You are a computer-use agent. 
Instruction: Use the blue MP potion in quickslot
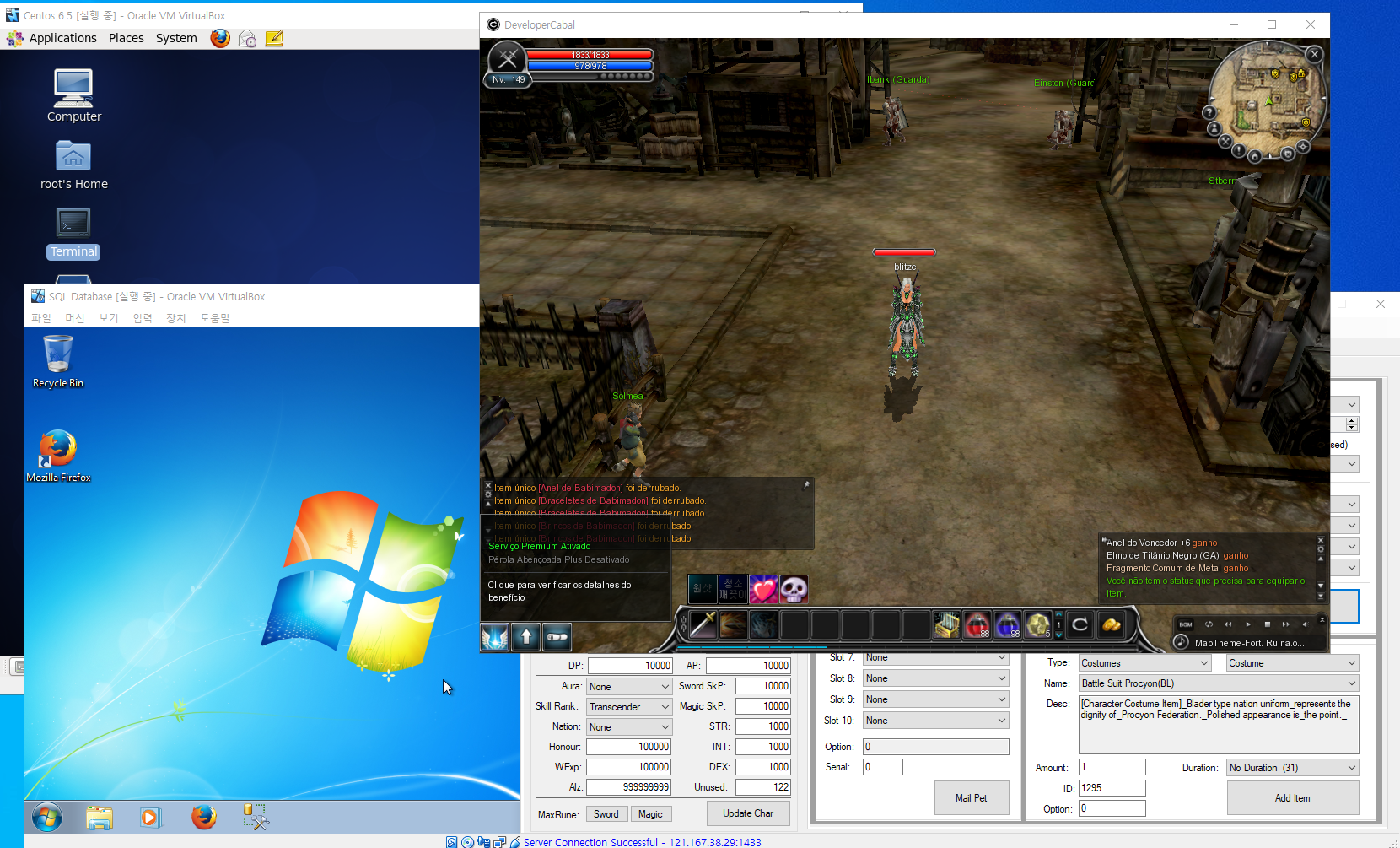click(x=1007, y=625)
